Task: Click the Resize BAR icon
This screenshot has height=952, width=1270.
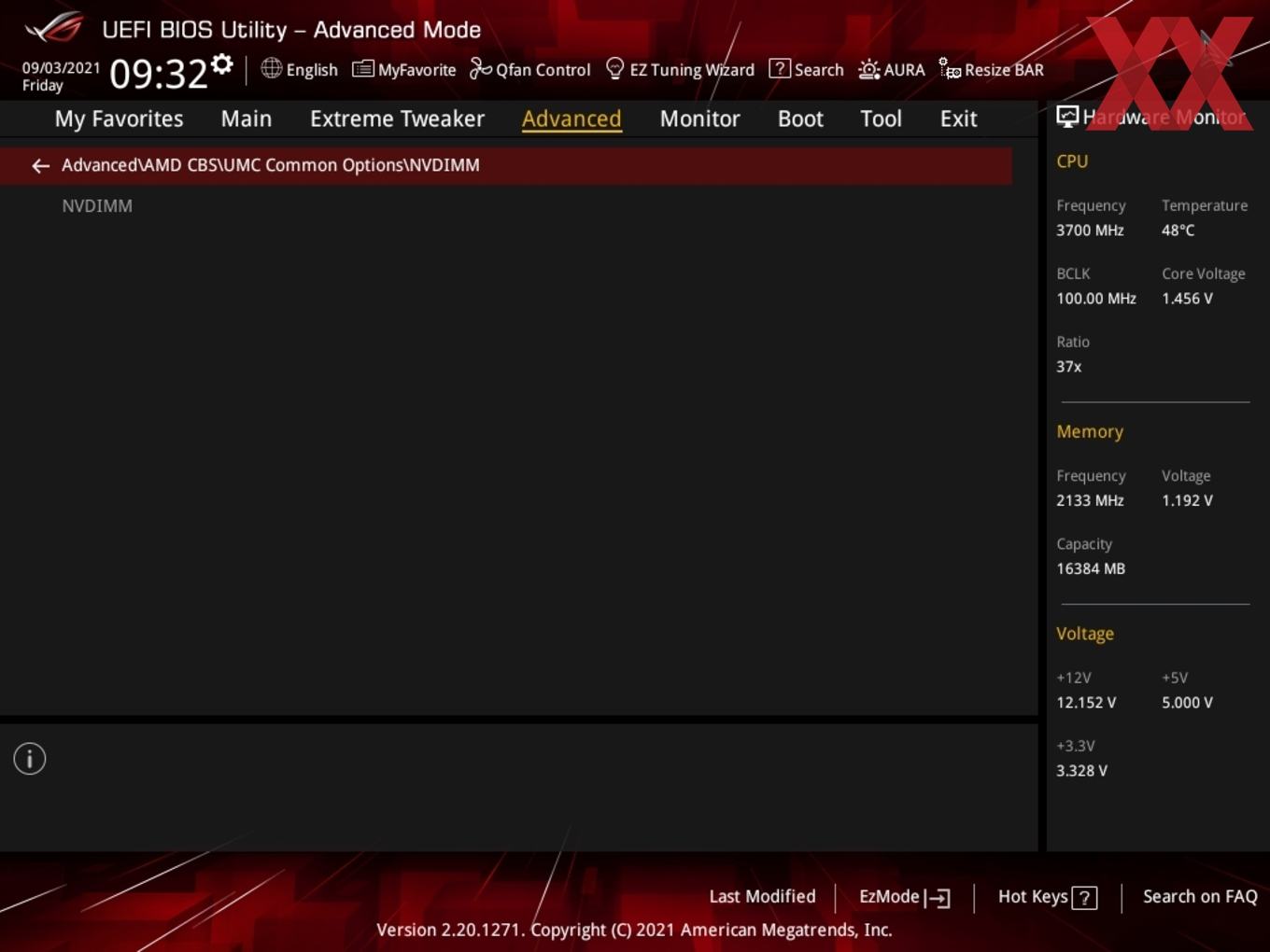Action: [950, 69]
